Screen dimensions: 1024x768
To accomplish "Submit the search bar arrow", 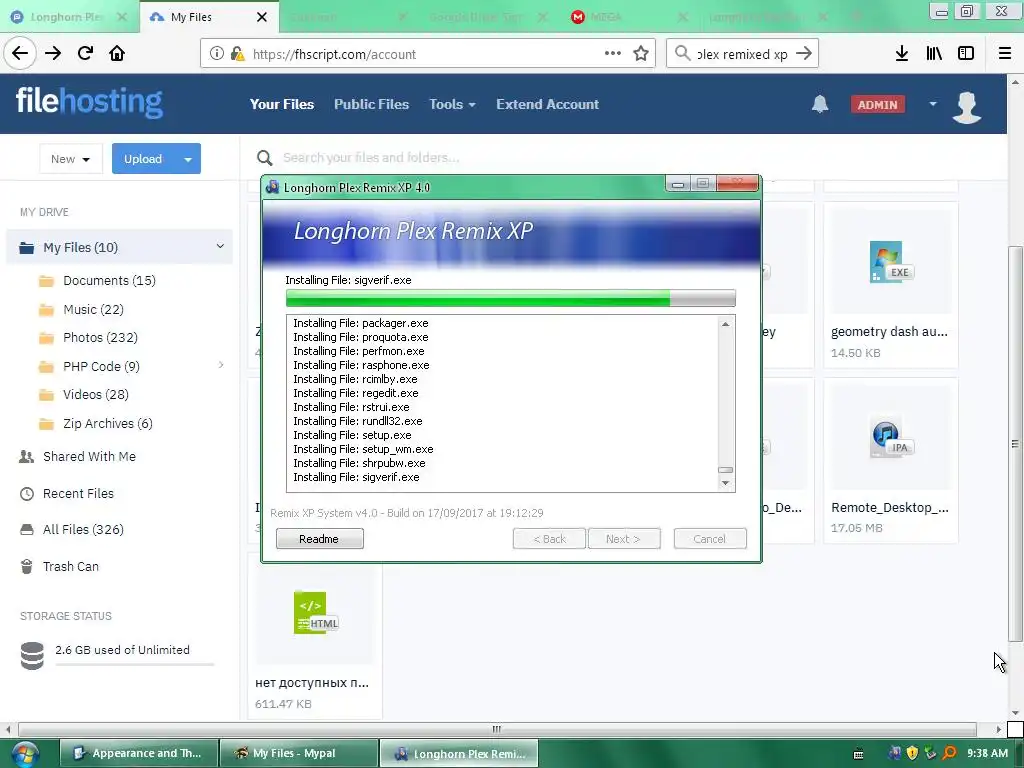I will click(x=804, y=54).
